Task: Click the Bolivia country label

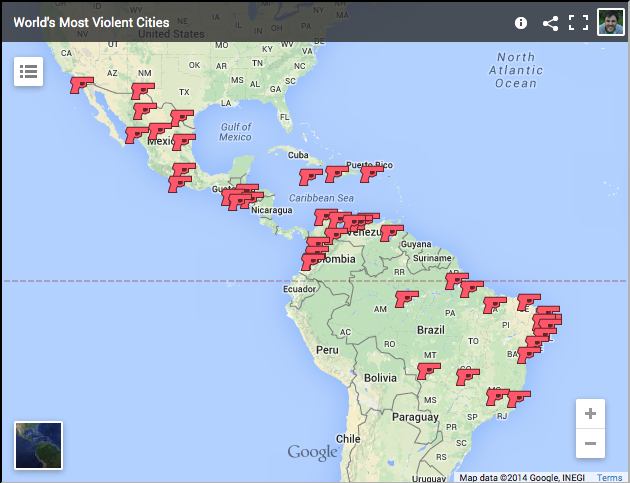Action: click(x=380, y=378)
